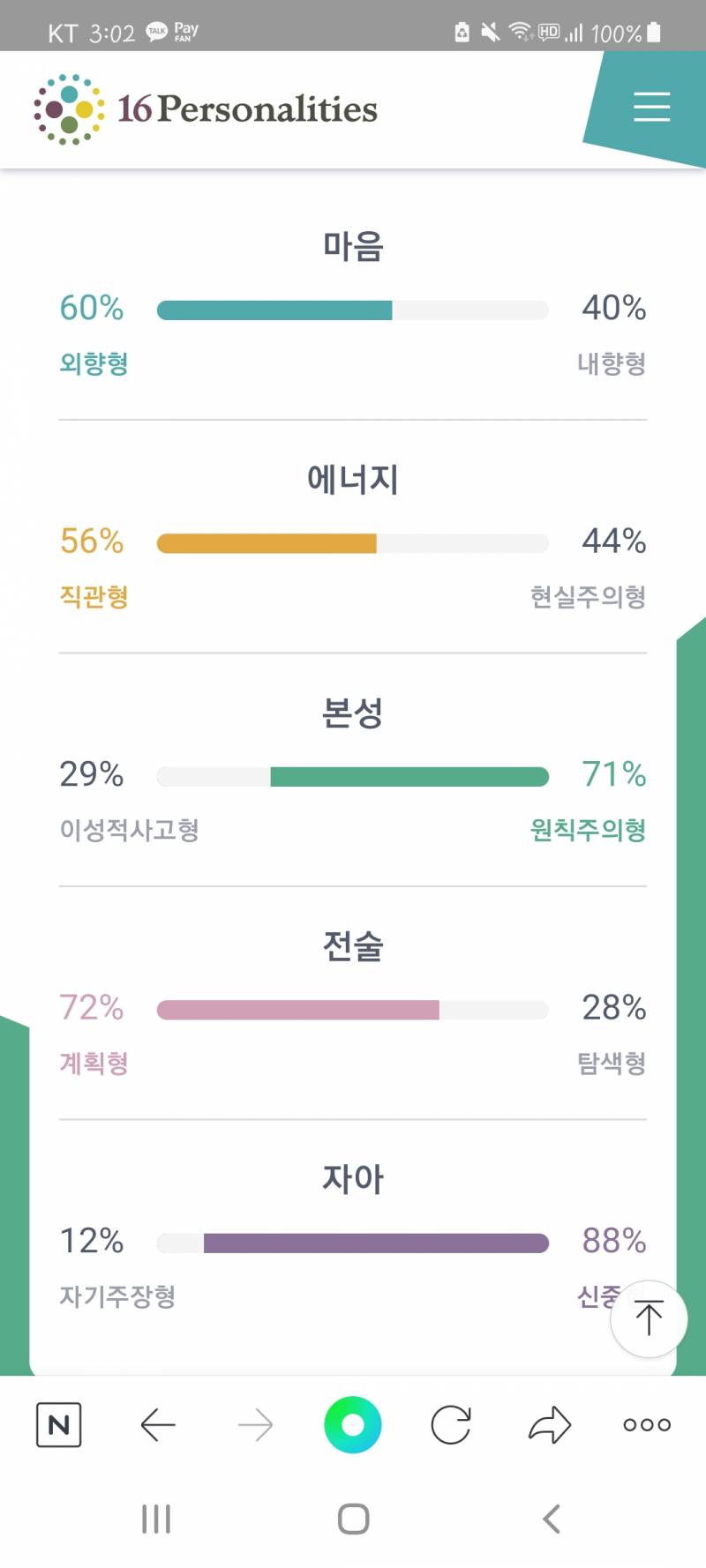Select the 원칙주의형 trait label

pyautogui.click(x=585, y=830)
